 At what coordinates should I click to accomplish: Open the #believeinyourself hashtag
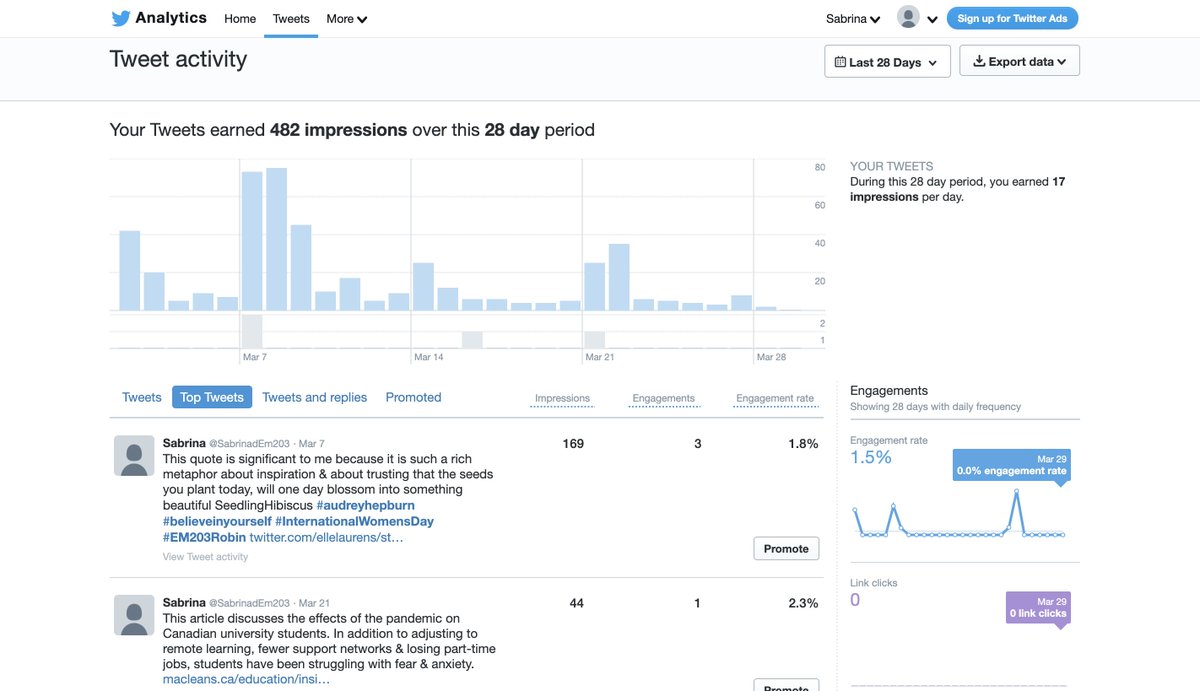(217, 522)
